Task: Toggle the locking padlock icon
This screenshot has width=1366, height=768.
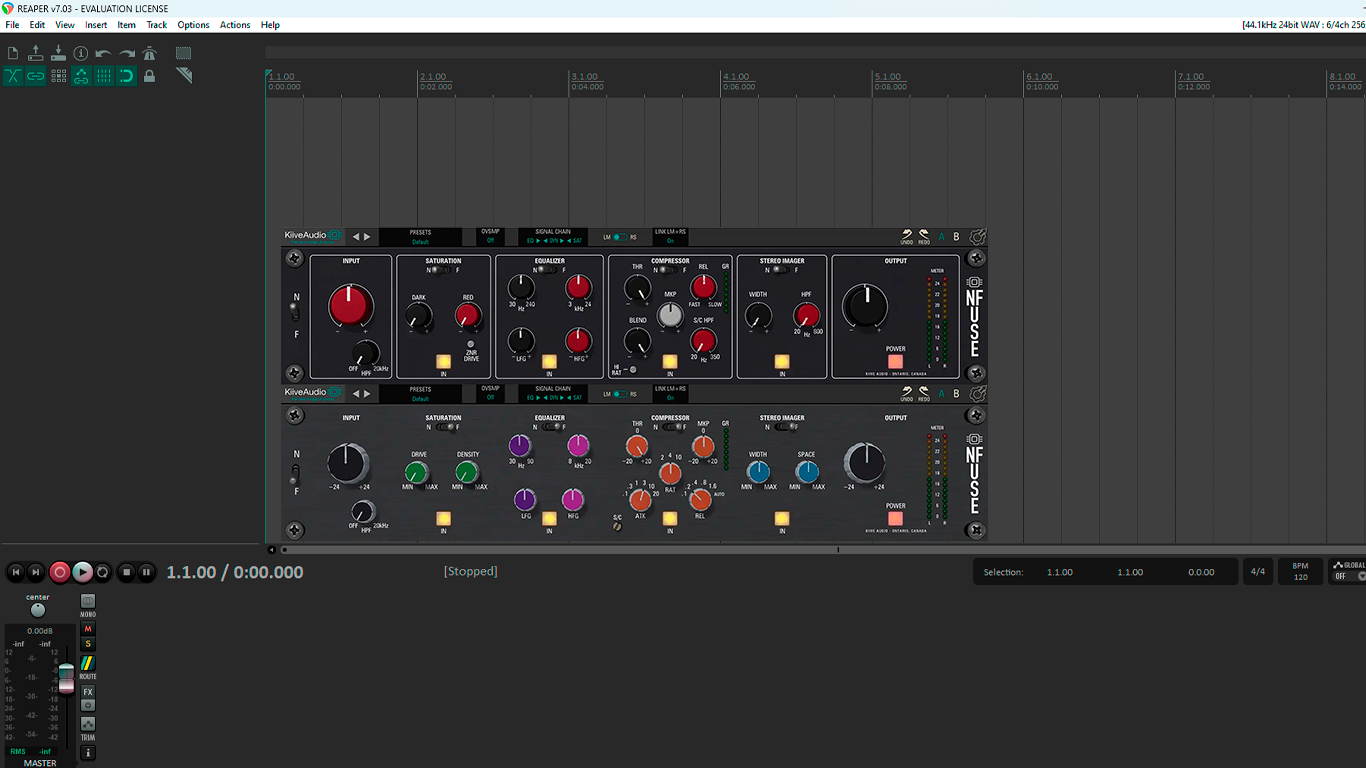Action: click(x=150, y=76)
